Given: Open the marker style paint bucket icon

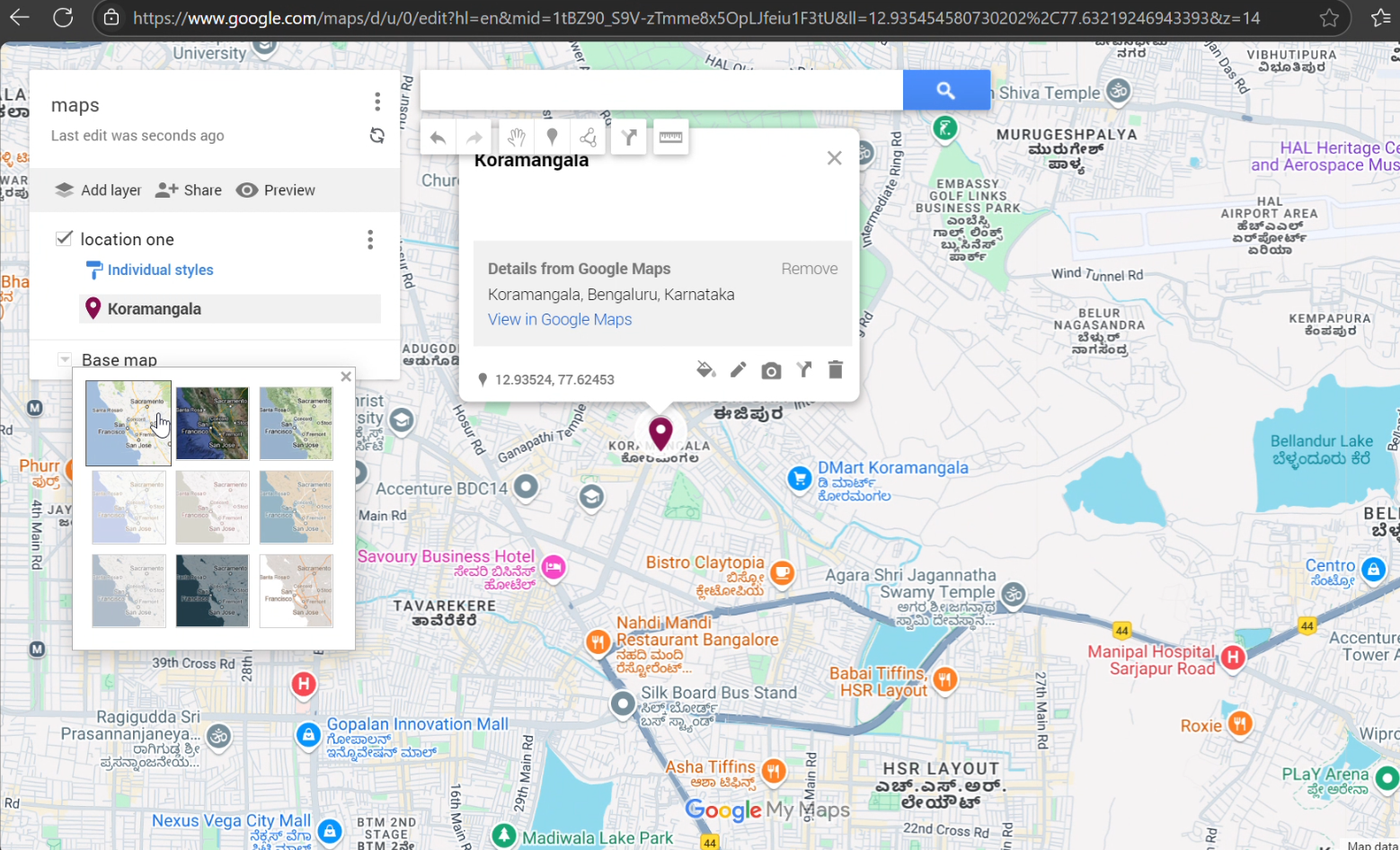Looking at the screenshot, I should (x=705, y=369).
